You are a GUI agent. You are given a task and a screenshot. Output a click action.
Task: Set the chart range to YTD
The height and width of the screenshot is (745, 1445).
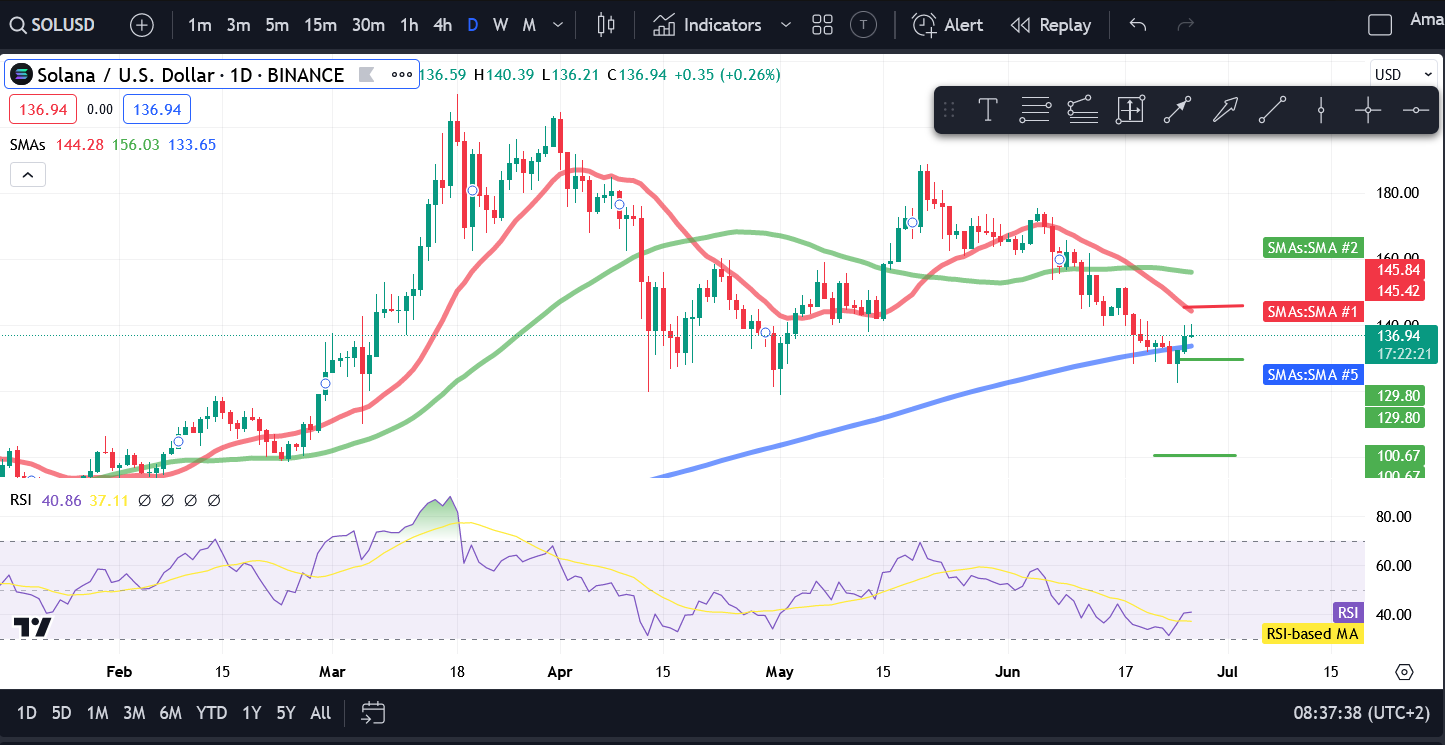pyautogui.click(x=211, y=713)
